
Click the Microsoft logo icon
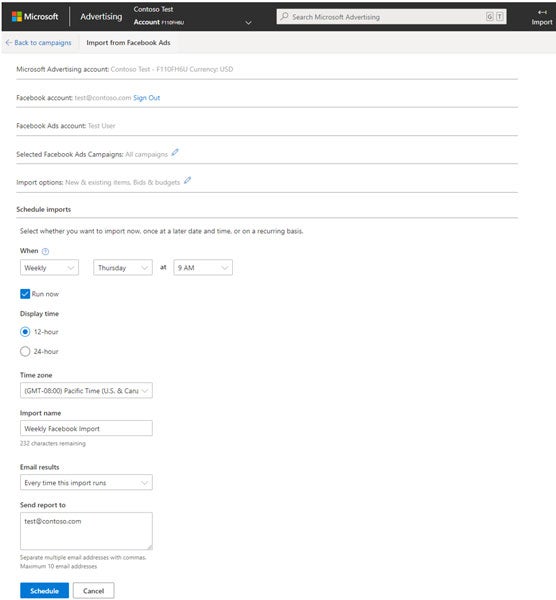16,16
